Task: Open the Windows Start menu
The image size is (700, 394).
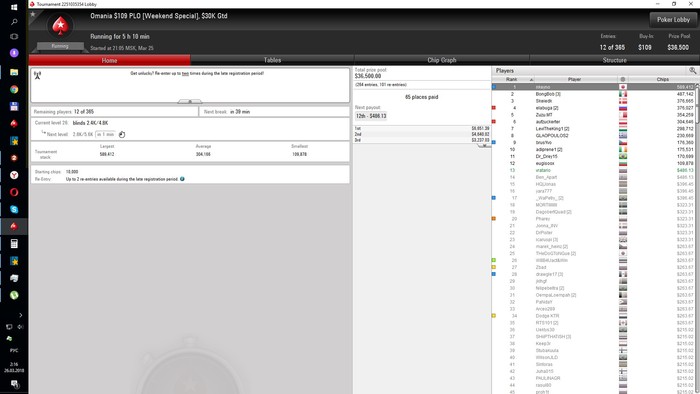Action: coord(14,7)
